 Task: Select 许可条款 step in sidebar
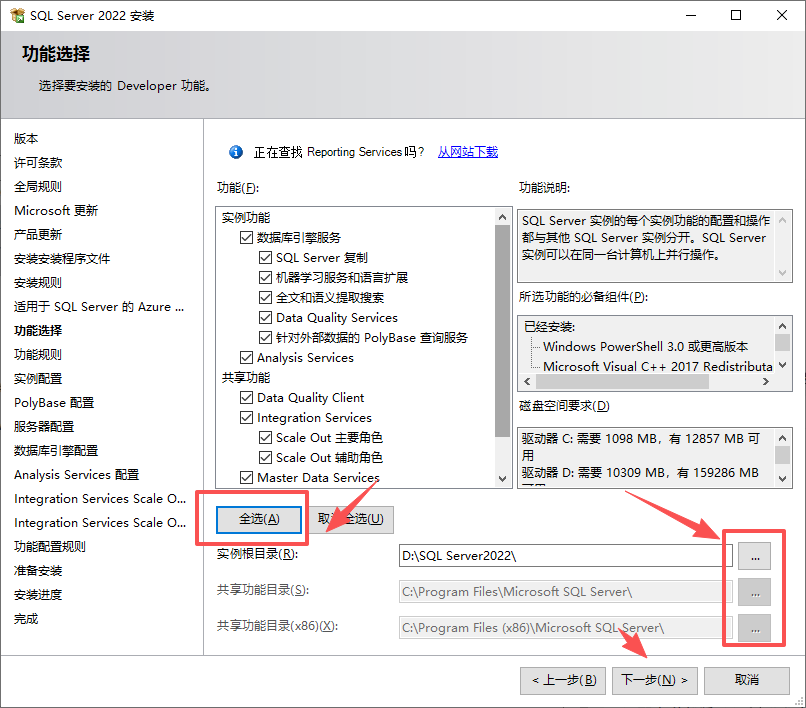(x=38, y=163)
